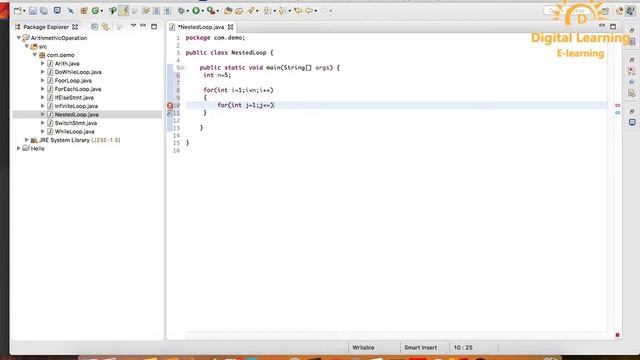Select IfElseStmt.java in Package Explorer
640x360 pixels.
coord(74,98)
